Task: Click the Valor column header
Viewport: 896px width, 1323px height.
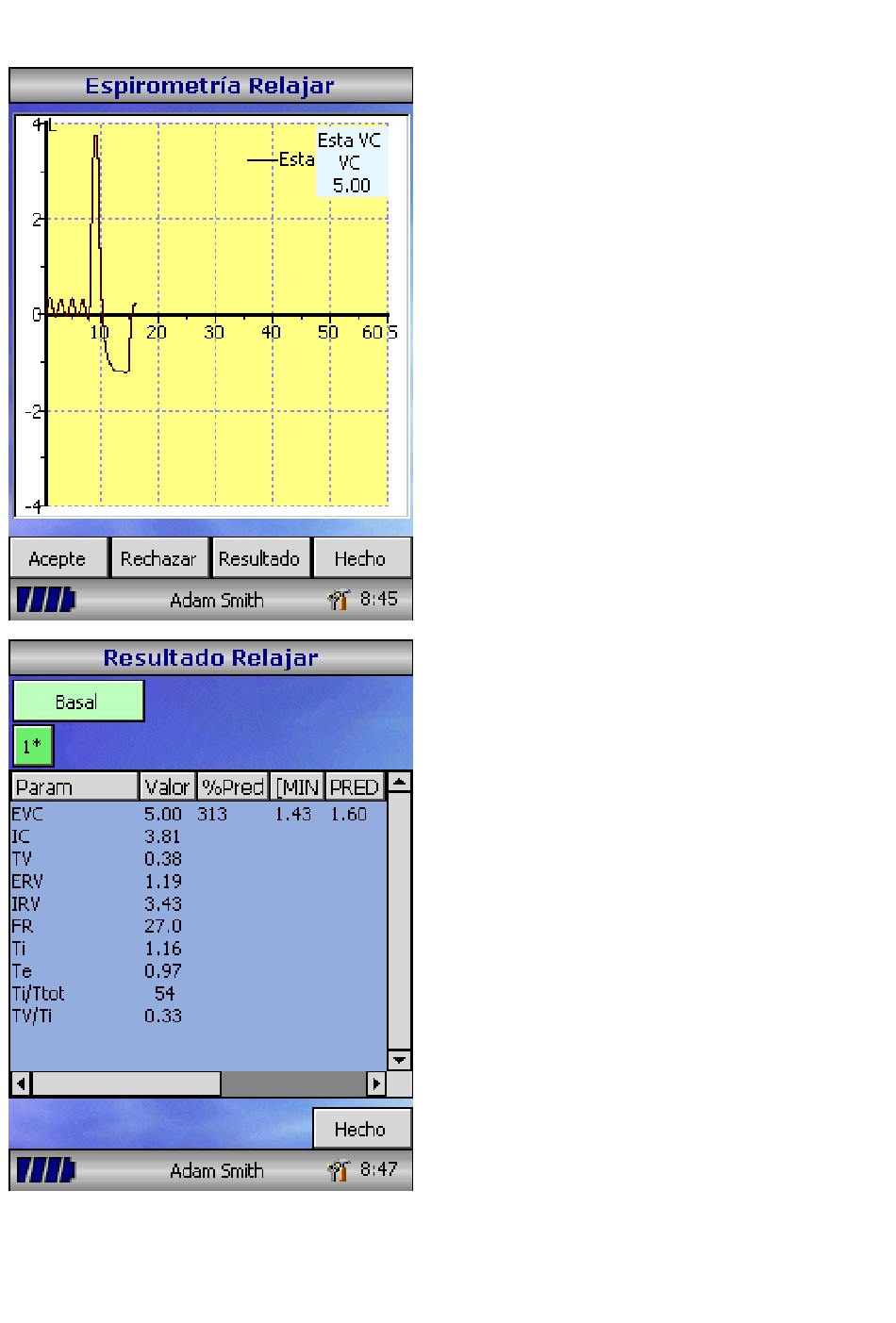Action: pyautogui.click(x=167, y=786)
